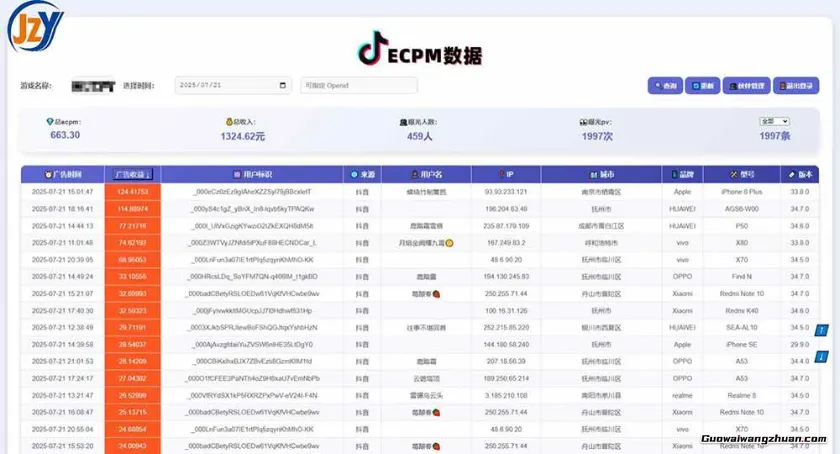840x454 pixels.
Task: Click the blurred game name value
Action: point(93,86)
